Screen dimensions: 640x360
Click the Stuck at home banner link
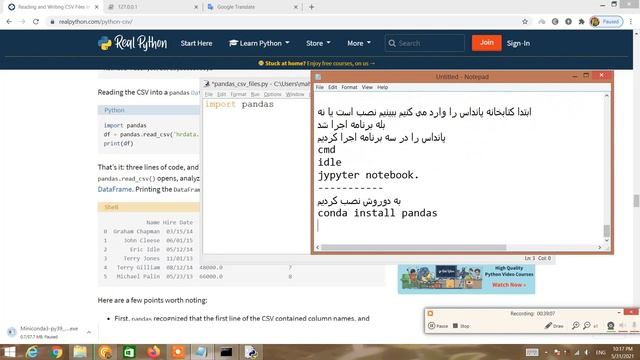317,63
